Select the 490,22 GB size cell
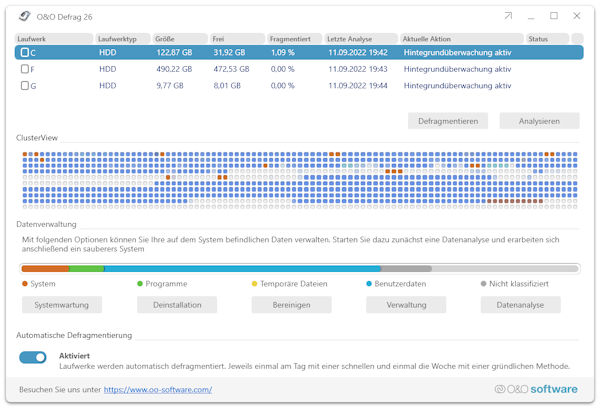 [x=174, y=69]
